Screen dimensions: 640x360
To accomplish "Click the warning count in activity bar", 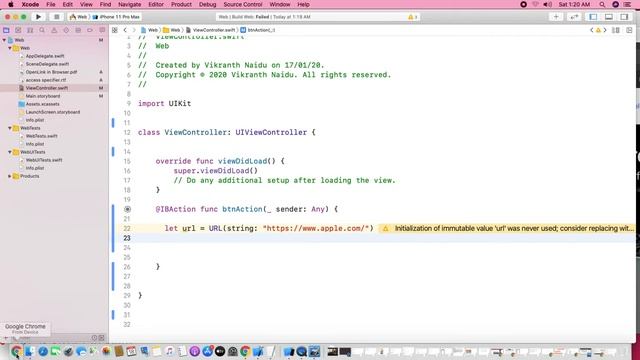I will point(413,17).
